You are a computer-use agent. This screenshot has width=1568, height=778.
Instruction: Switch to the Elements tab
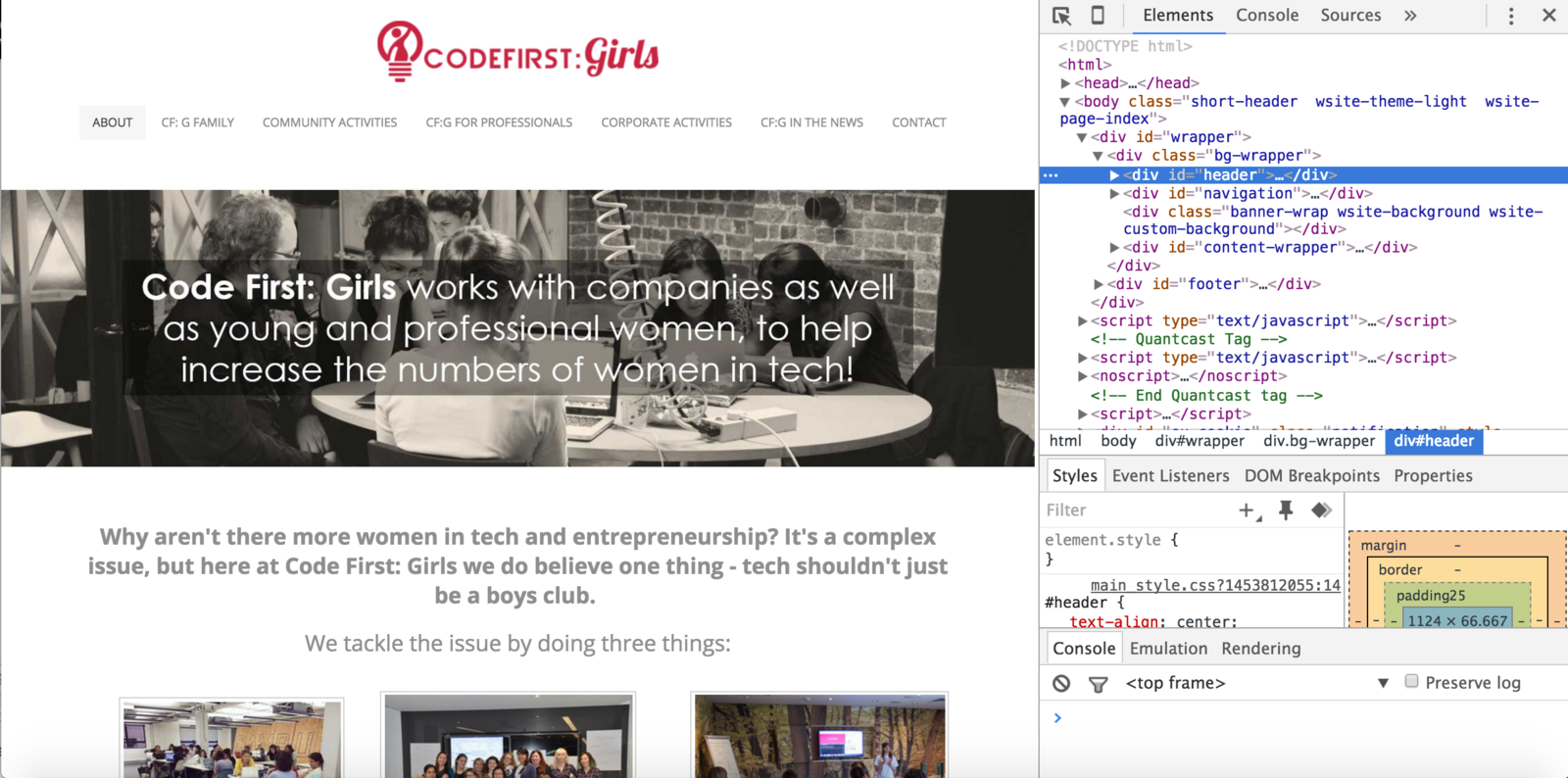[x=1178, y=16]
